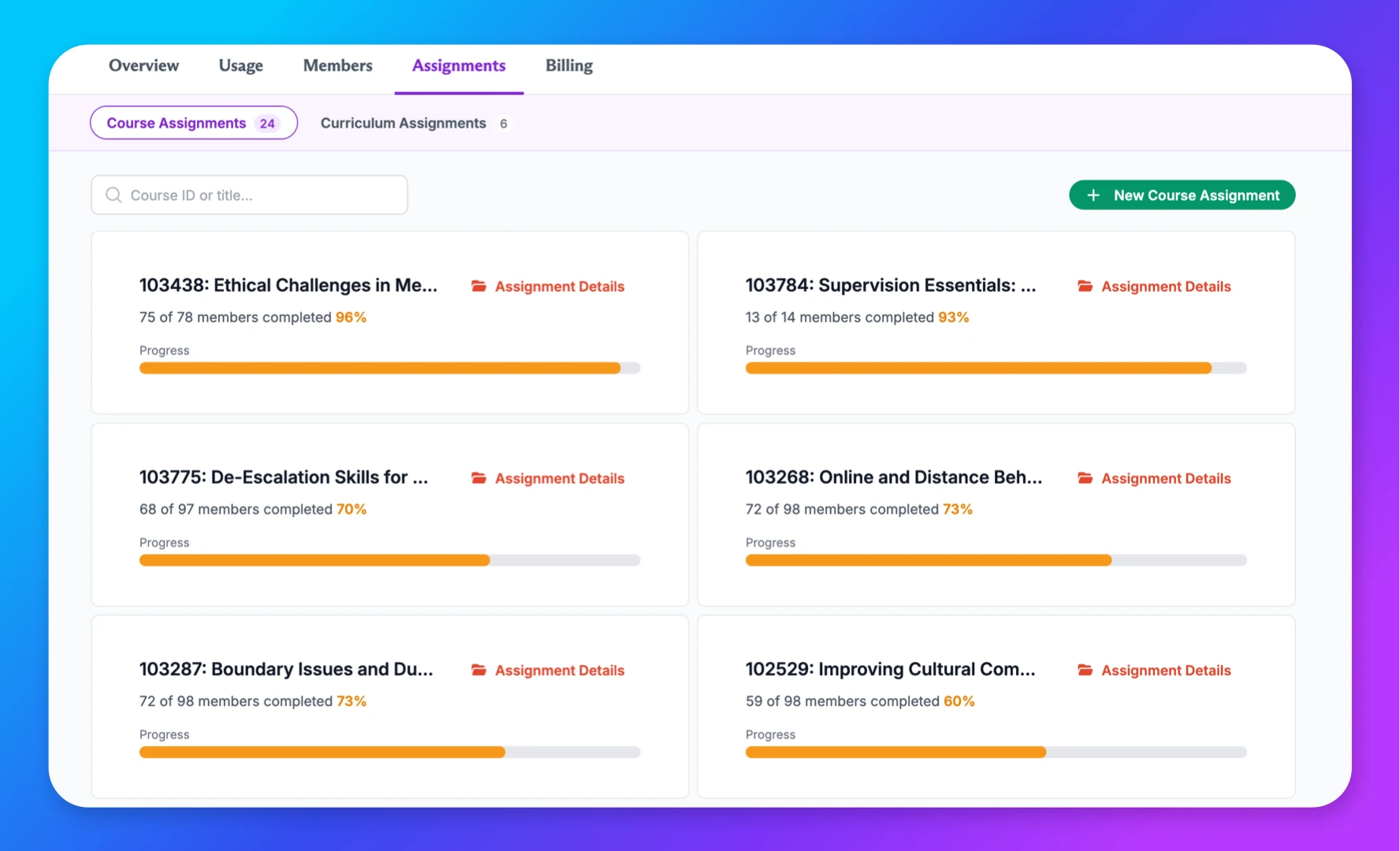Click title '103268: Online and Distance Beh...'
Viewport: 1400px width, 851px height.
(x=894, y=478)
